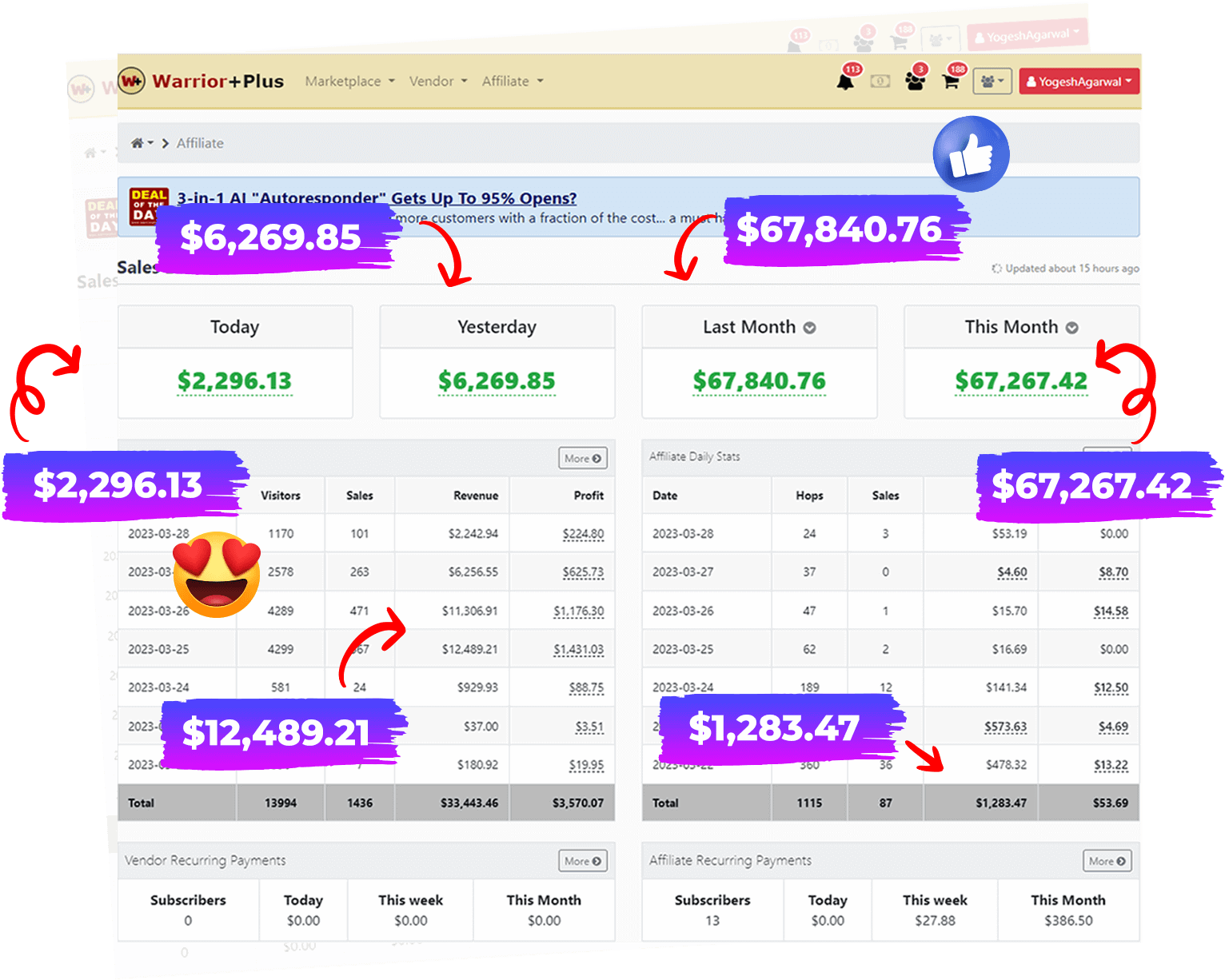Expand the This Month period selector

click(1071, 328)
